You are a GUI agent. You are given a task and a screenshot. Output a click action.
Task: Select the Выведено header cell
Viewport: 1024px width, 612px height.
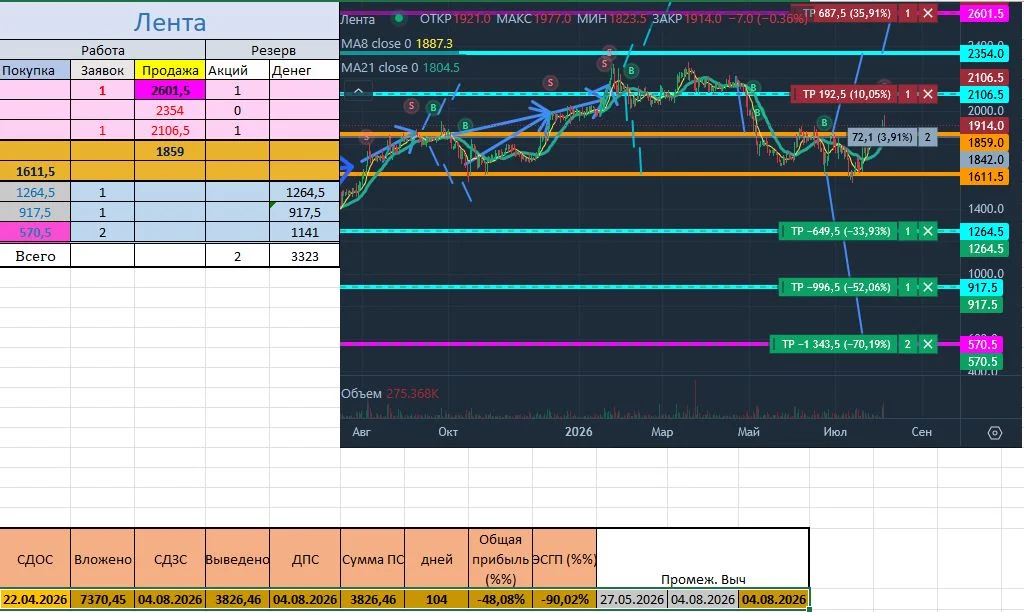pos(238,559)
